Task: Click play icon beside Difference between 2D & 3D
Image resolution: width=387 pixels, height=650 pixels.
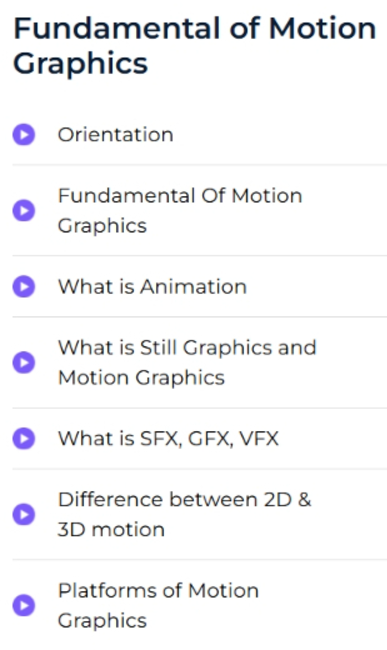Action: (24, 514)
